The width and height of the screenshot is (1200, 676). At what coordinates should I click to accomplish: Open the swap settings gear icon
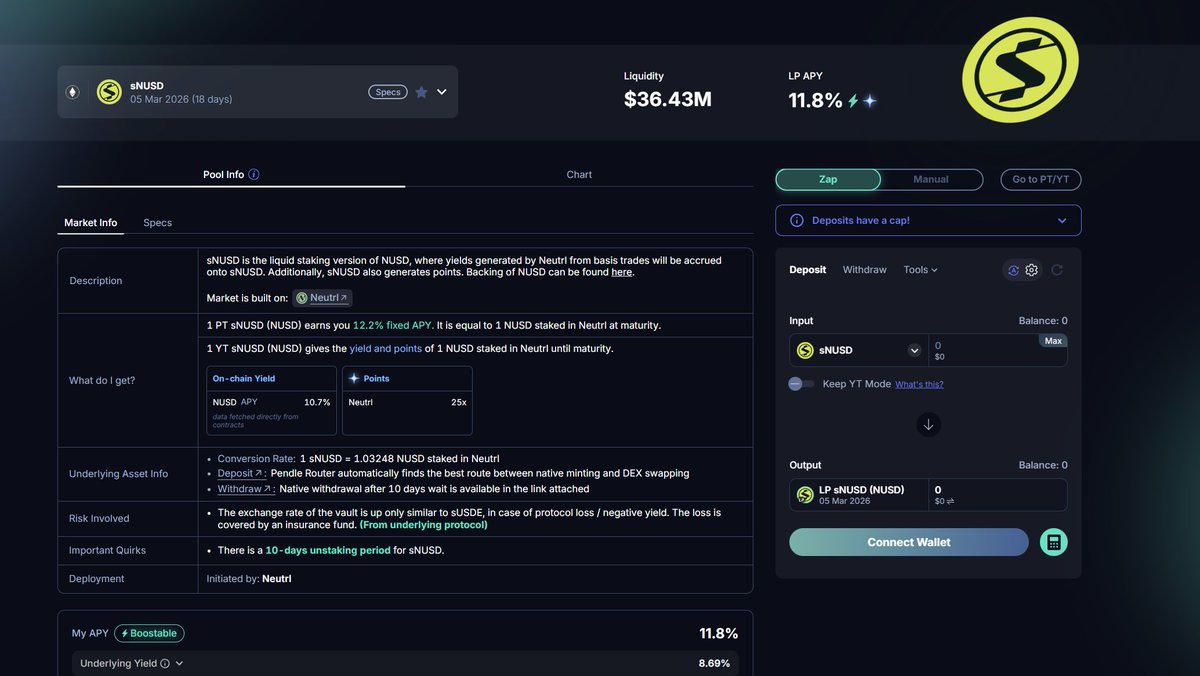coord(1031,270)
